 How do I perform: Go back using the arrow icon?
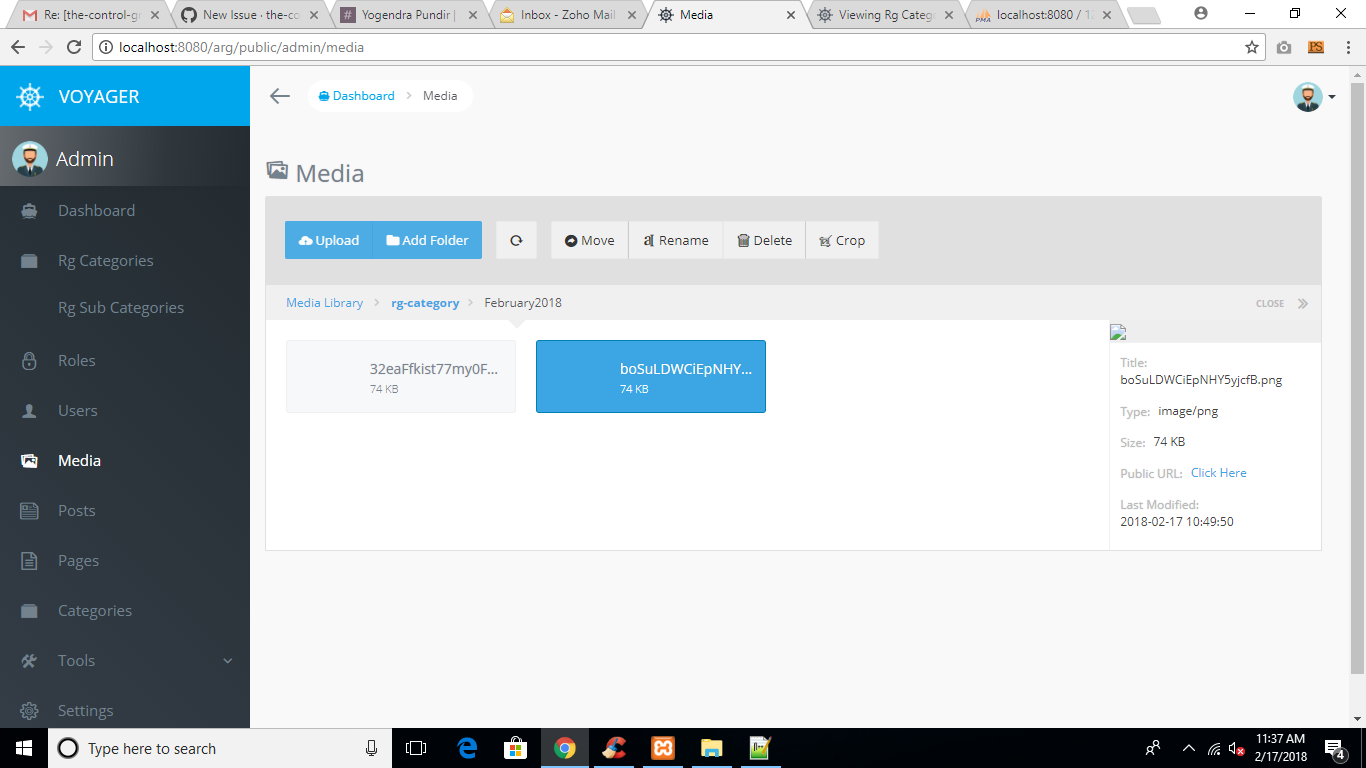pos(279,95)
